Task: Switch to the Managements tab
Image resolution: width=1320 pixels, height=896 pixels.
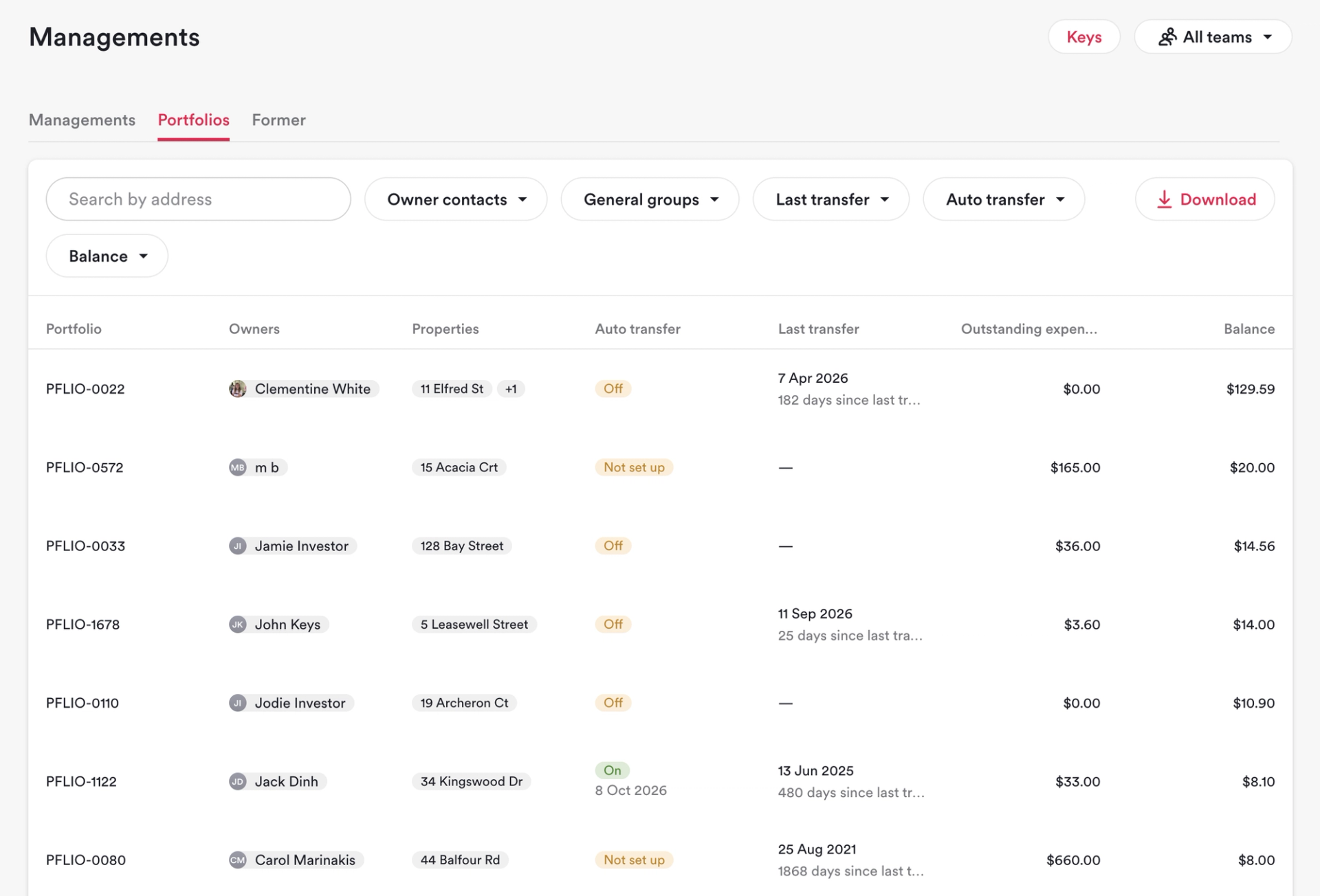Action: (82, 120)
